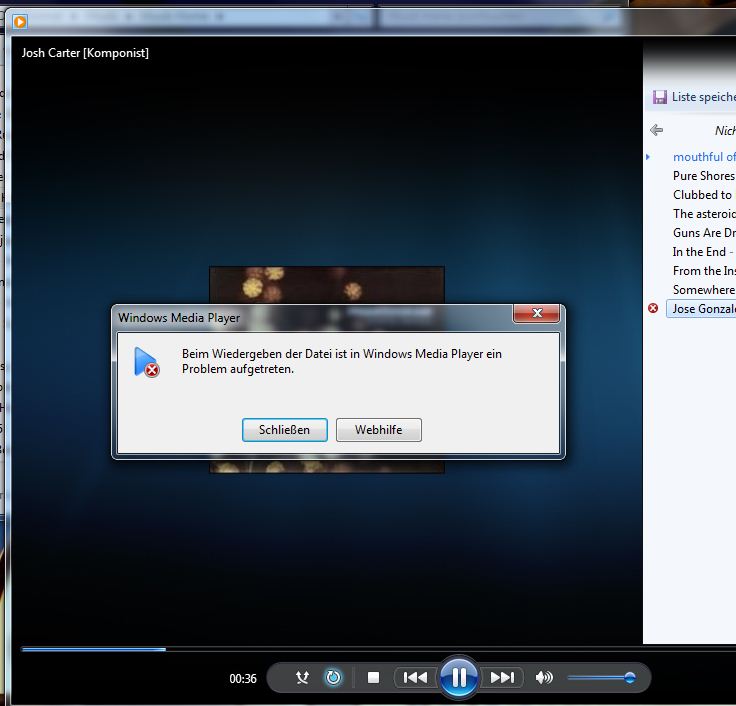
Task: Click the Windows Media Player title bar icon
Action: coord(20,22)
